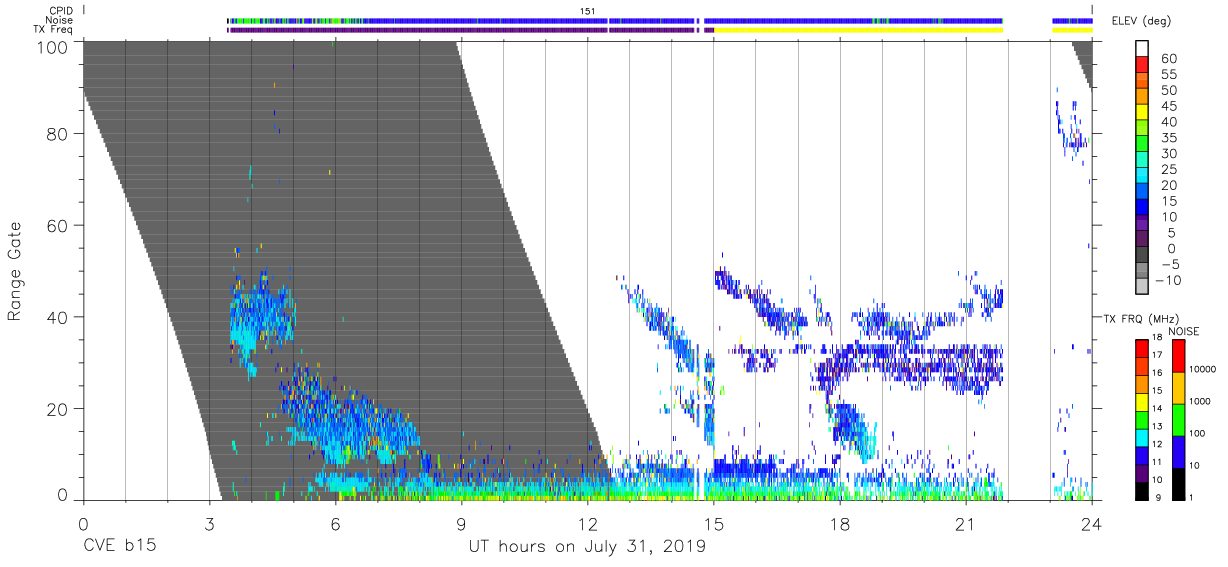Click the 9 tick on the UT hours axis
1228x567 pixels.
pos(462,524)
